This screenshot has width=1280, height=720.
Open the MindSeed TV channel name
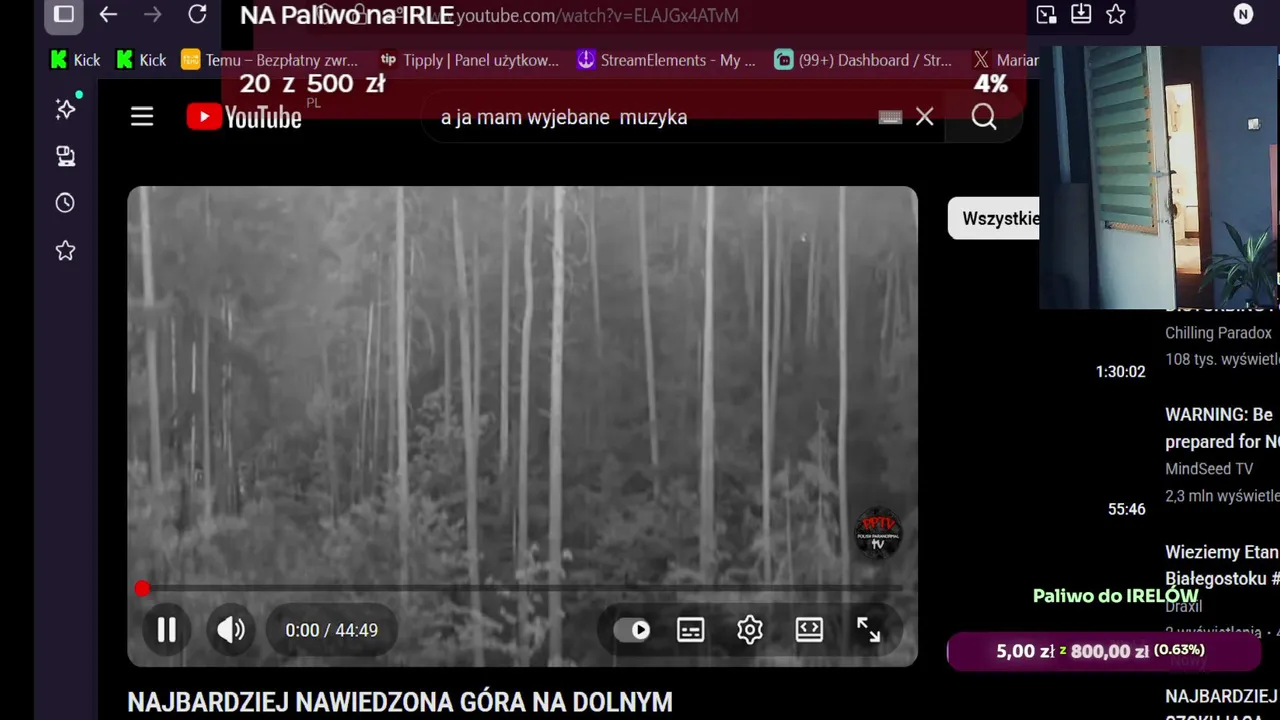(x=1208, y=469)
